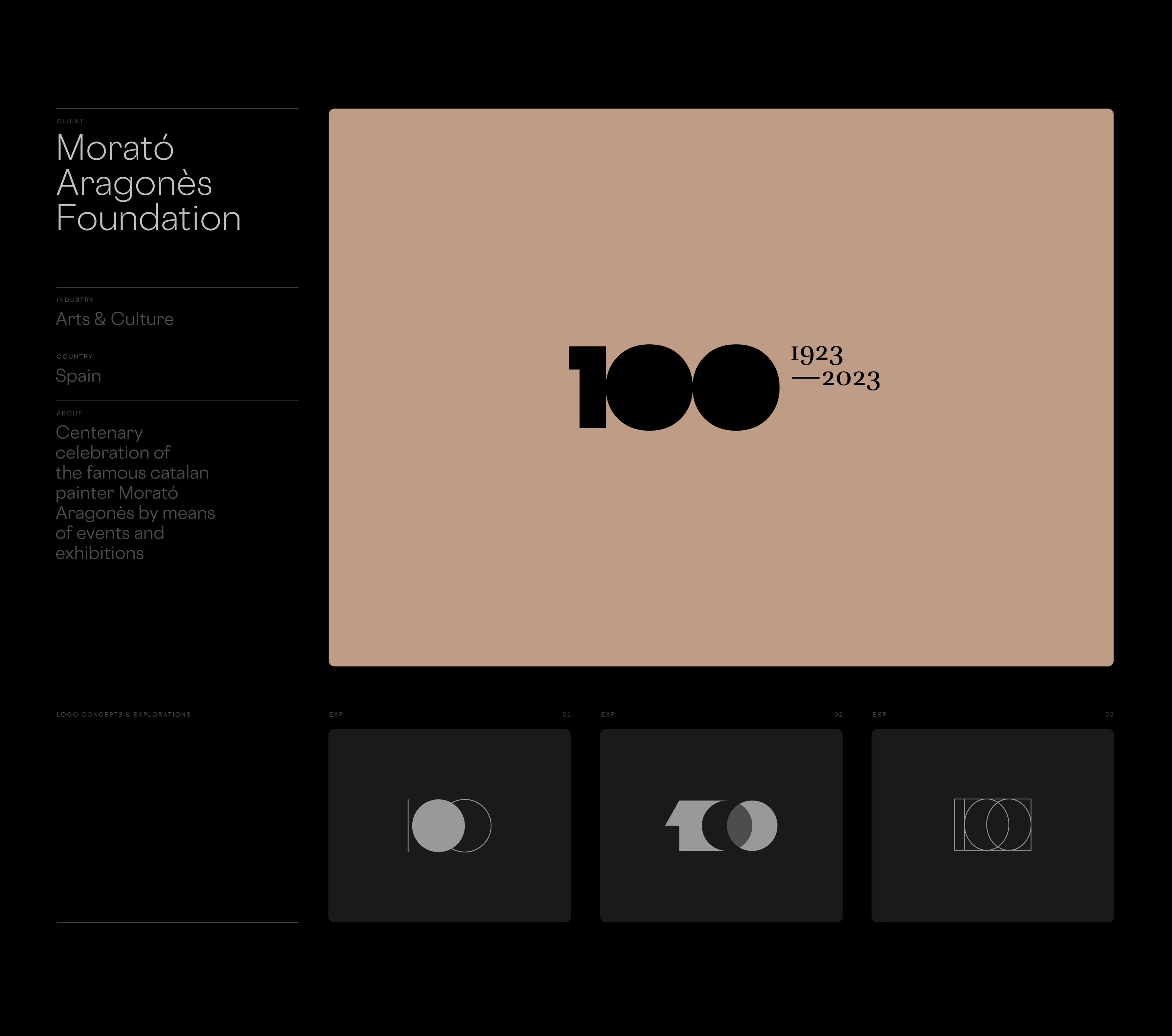Click the wireframe 100 mark in concept 03

coord(992,824)
